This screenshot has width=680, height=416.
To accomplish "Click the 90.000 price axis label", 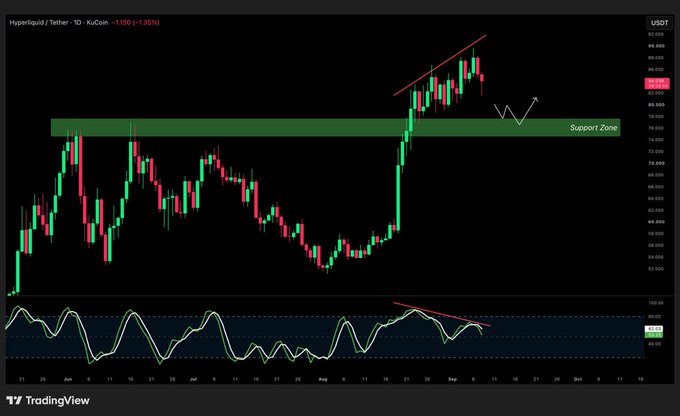I will click(656, 46).
